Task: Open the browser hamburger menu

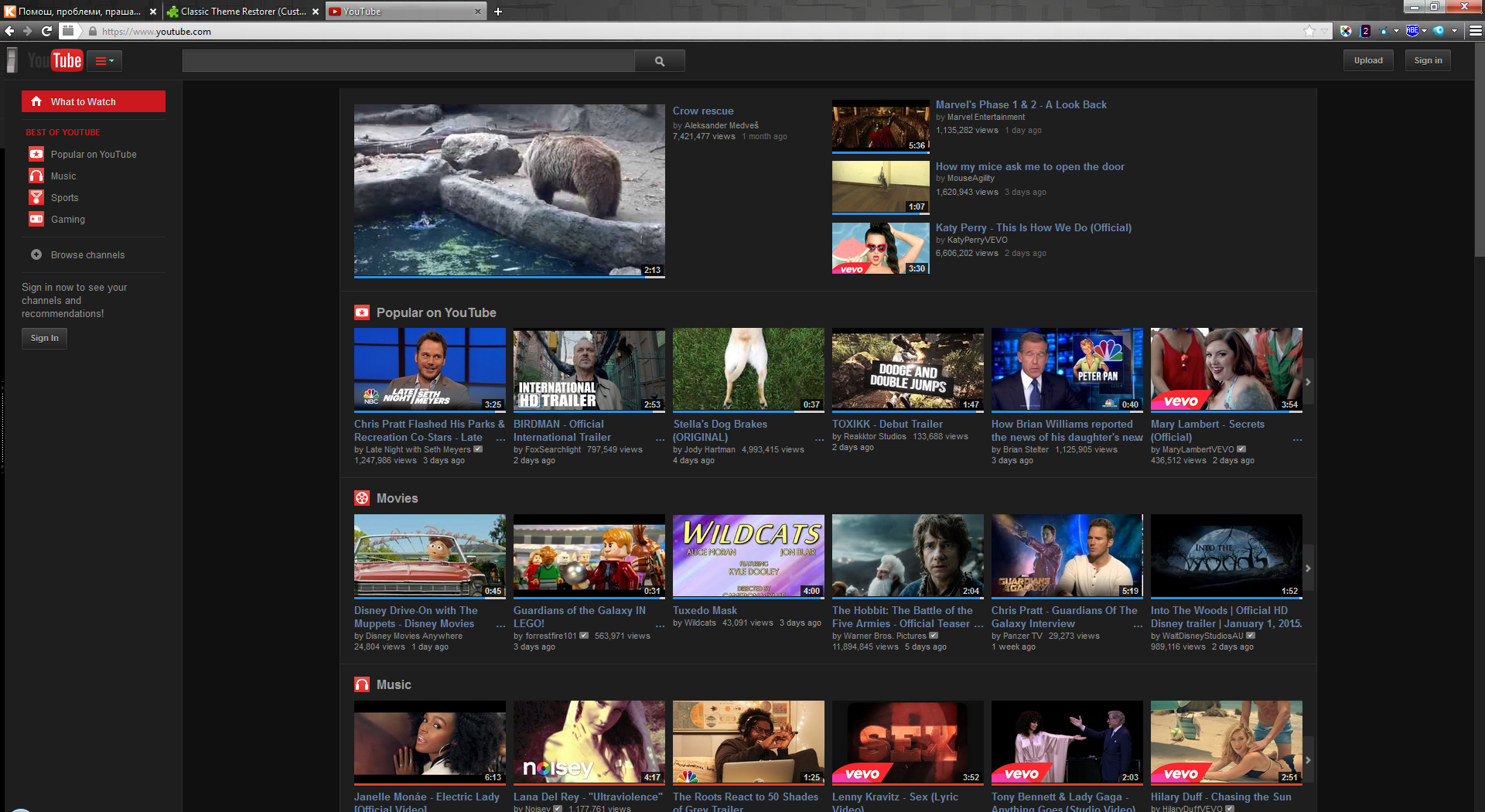Action: click(1475, 31)
